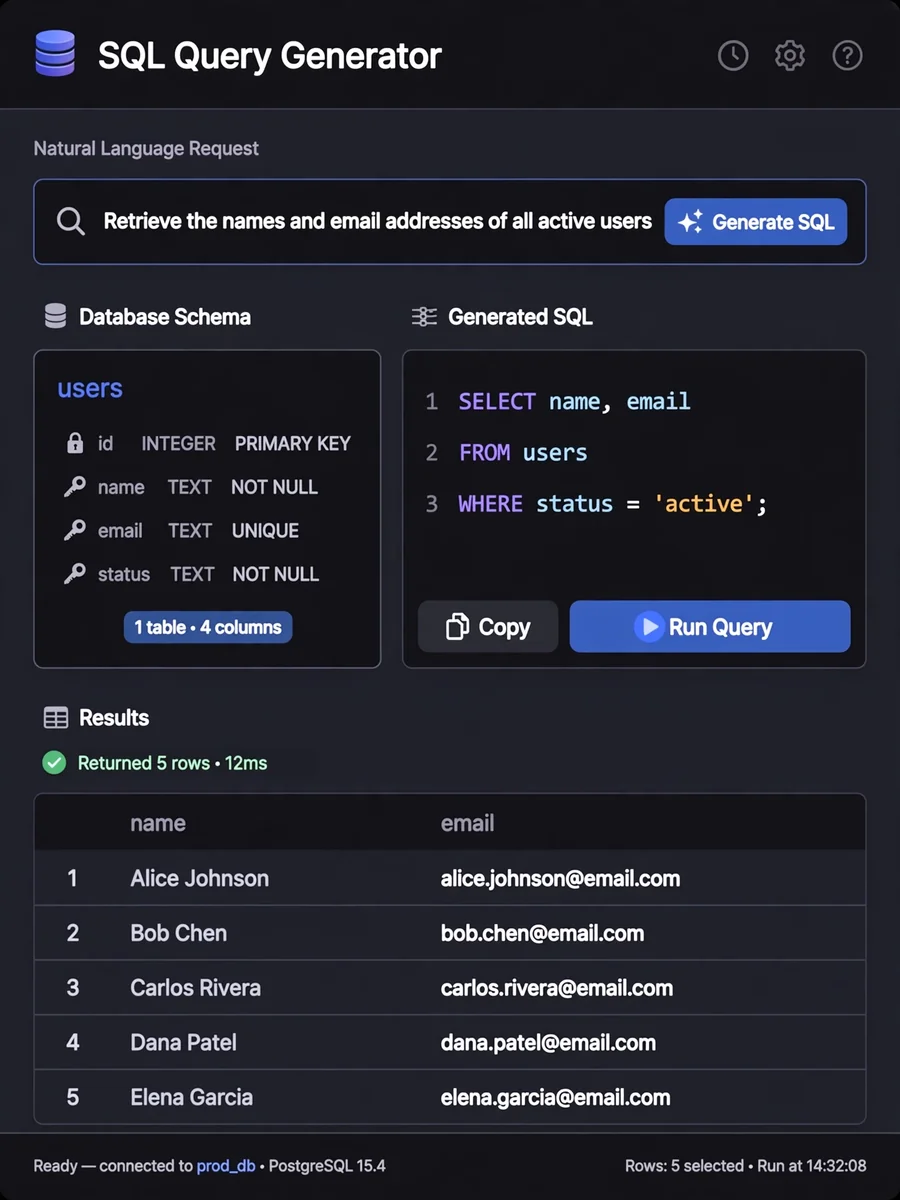Click SQL line 1 'SELECT name, email'
The height and width of the screenshot is (1200, 900).
tap(574, 402)
